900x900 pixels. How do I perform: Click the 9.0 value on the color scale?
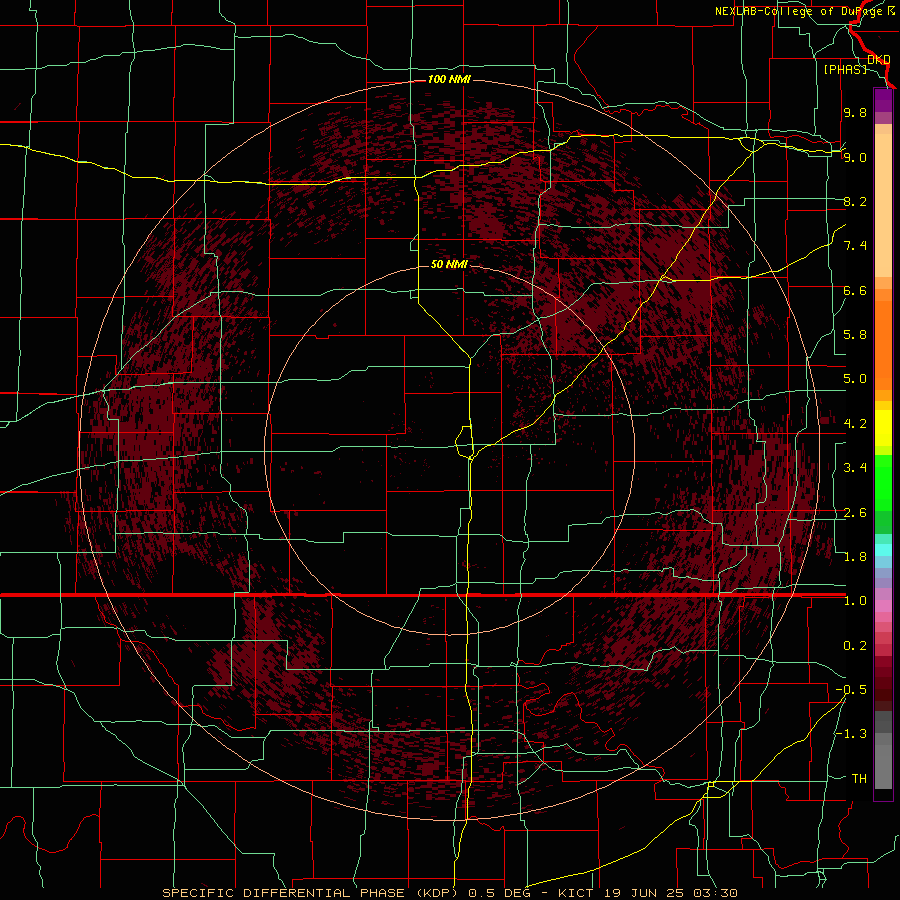click(855, 157)
